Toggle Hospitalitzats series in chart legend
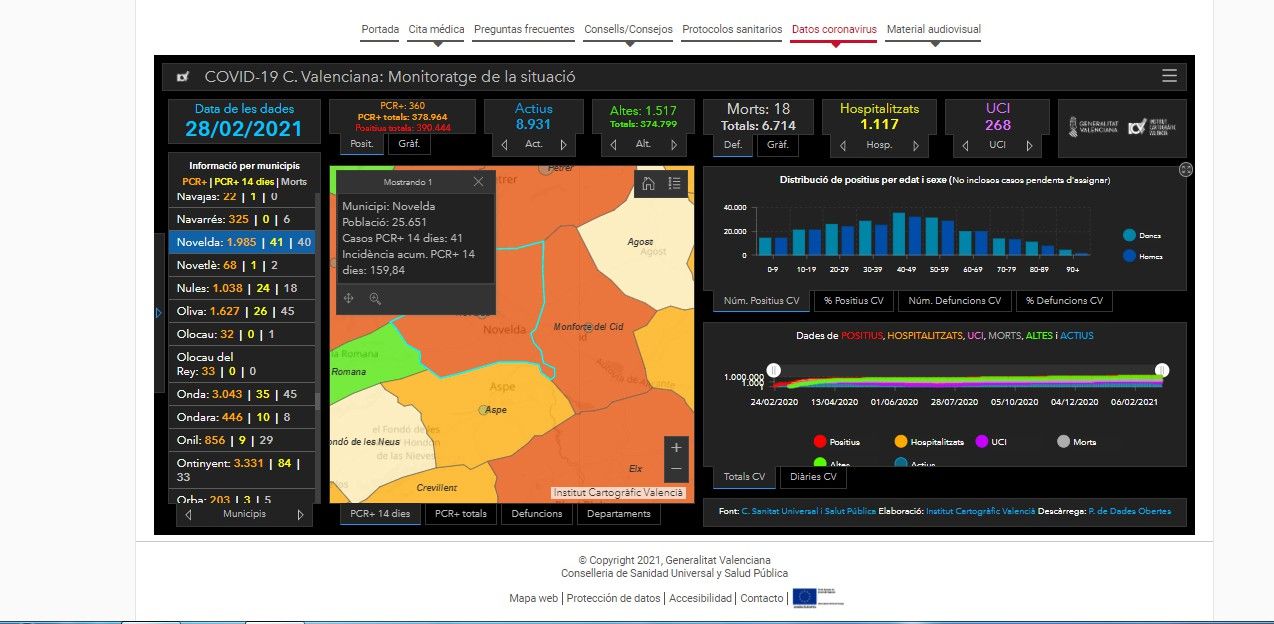 coord(901,442)
